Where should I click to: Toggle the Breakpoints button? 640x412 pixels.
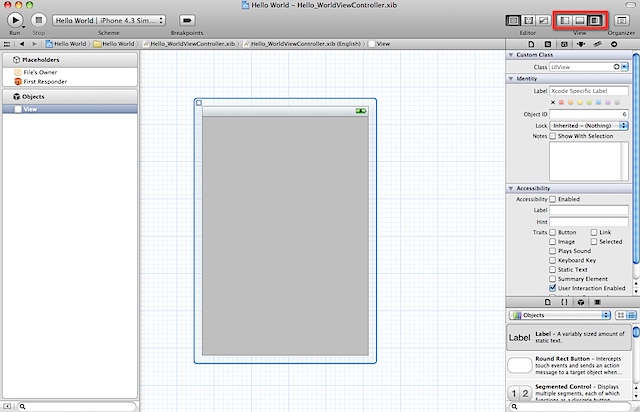[187, 20]
